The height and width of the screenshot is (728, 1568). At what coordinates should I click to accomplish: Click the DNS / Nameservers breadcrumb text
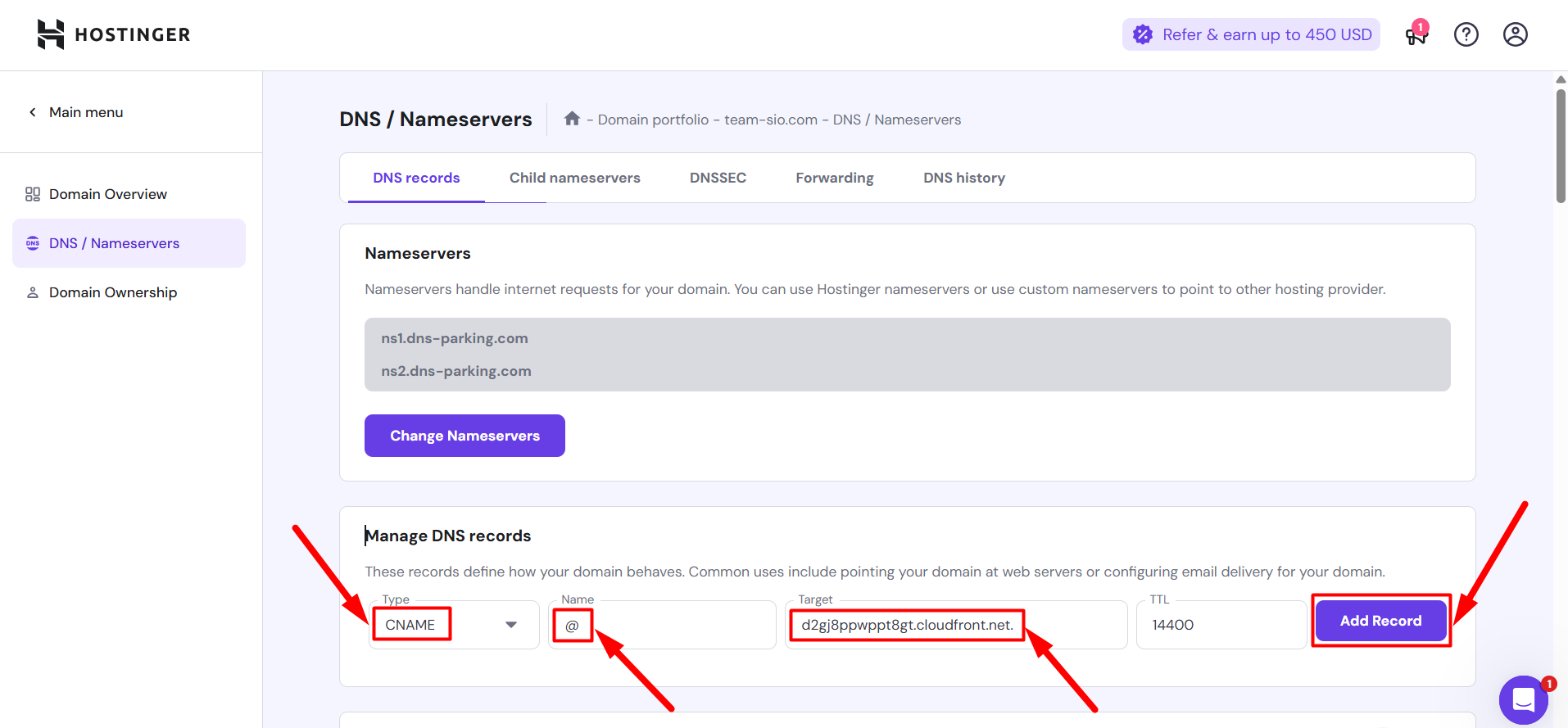click(897, 120)
